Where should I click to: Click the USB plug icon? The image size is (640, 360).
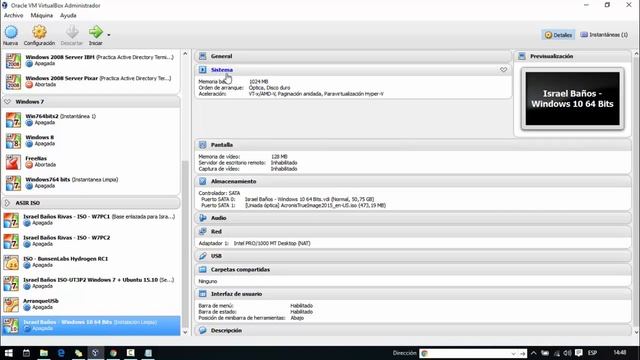coord(202,256)
